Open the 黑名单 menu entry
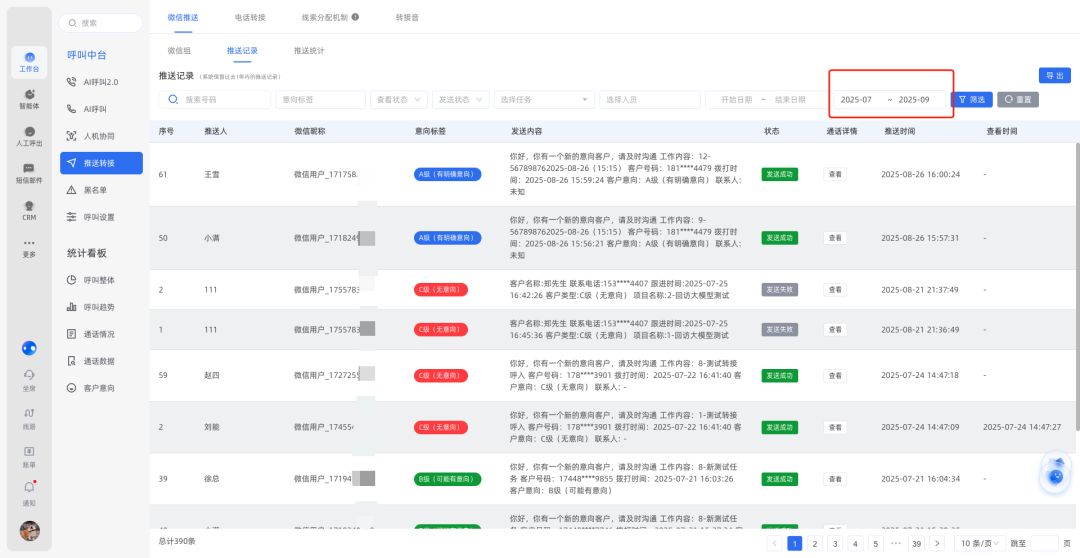This screenshot has height=558, width=1080. (98, 189)
